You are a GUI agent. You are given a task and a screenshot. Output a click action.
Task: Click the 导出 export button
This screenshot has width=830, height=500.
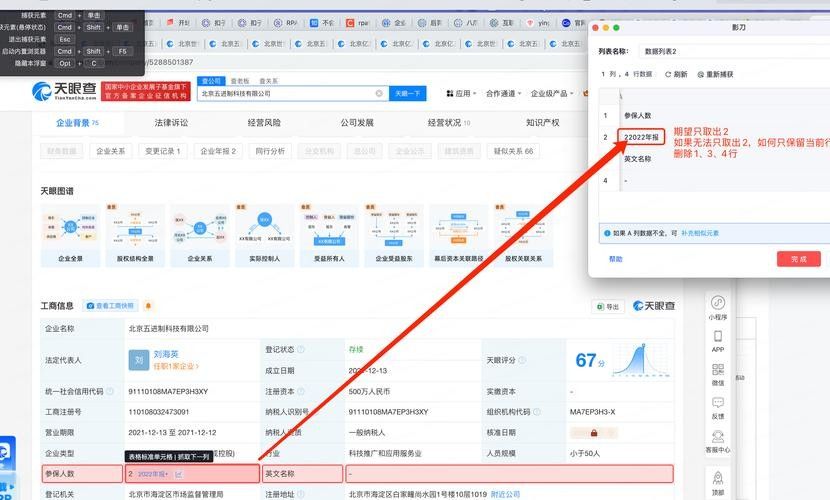(x=608, y=306)
